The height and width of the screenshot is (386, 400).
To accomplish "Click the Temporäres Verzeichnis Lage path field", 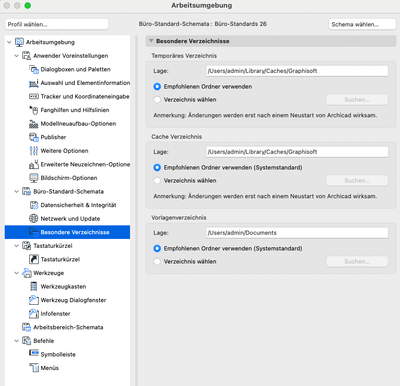I will pyautogui.click(x=297, y=71).
